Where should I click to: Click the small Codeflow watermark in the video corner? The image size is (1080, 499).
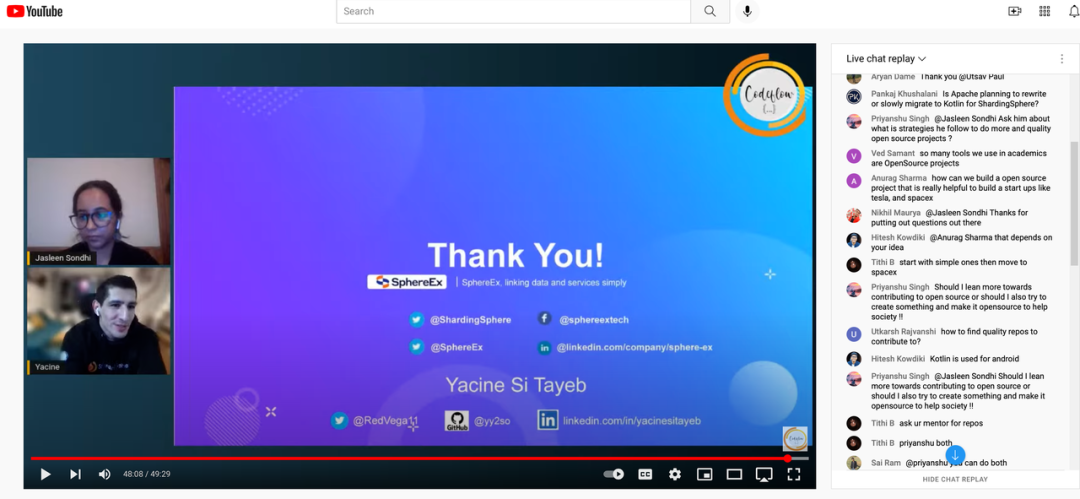click(x=795, y=438)
